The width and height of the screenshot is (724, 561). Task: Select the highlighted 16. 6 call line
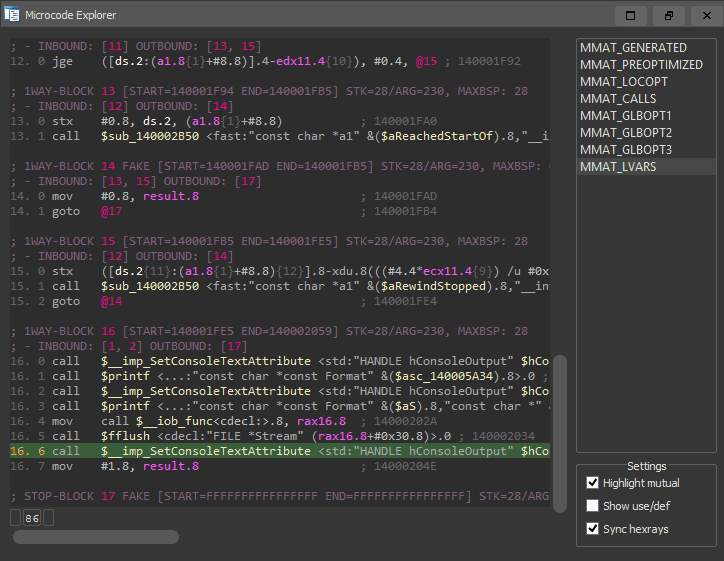(280, 451)
